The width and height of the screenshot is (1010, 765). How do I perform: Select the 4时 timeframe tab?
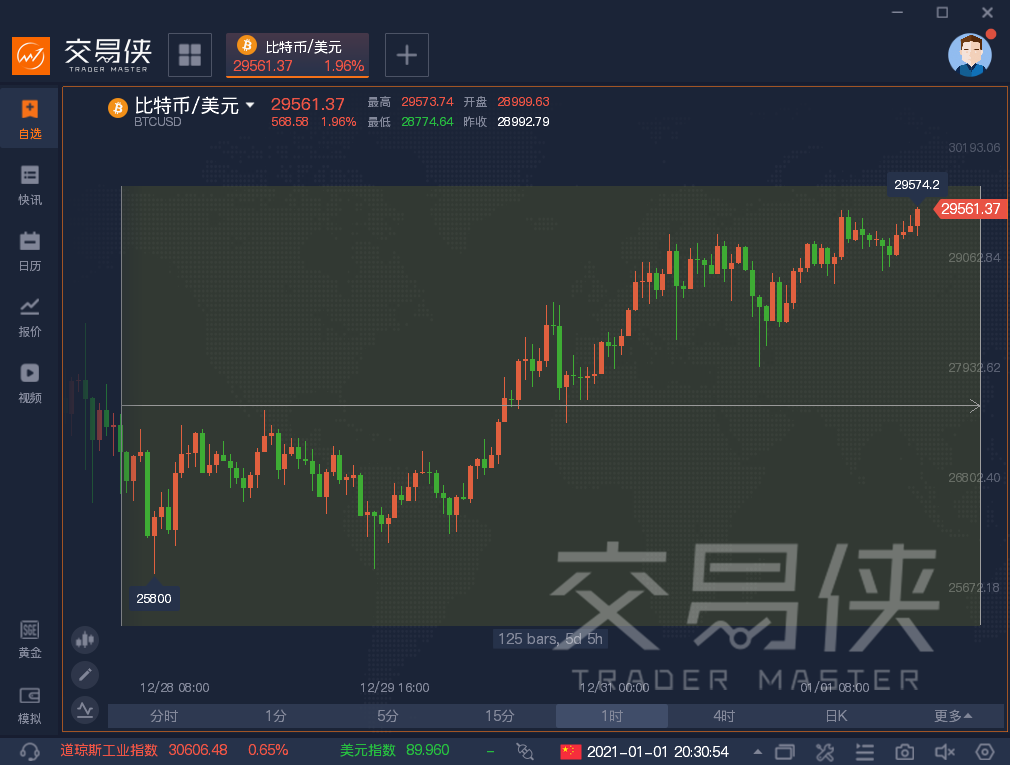[724, 716]
